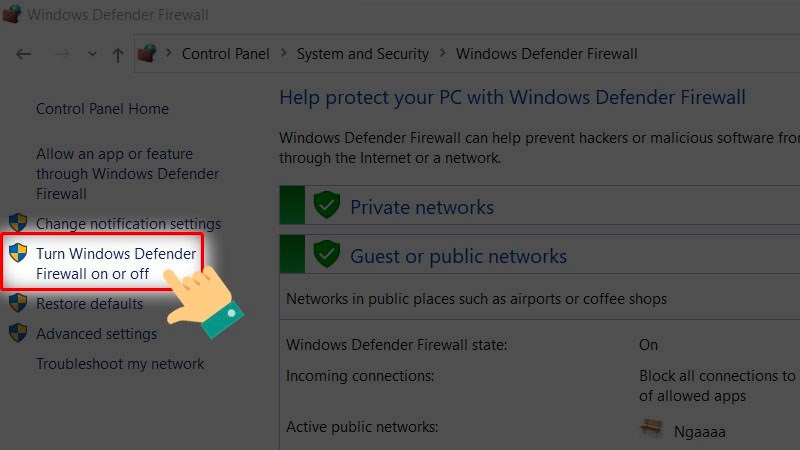Click the Forward navigation arrow
The image size is (800, 450).
(60, 54)
